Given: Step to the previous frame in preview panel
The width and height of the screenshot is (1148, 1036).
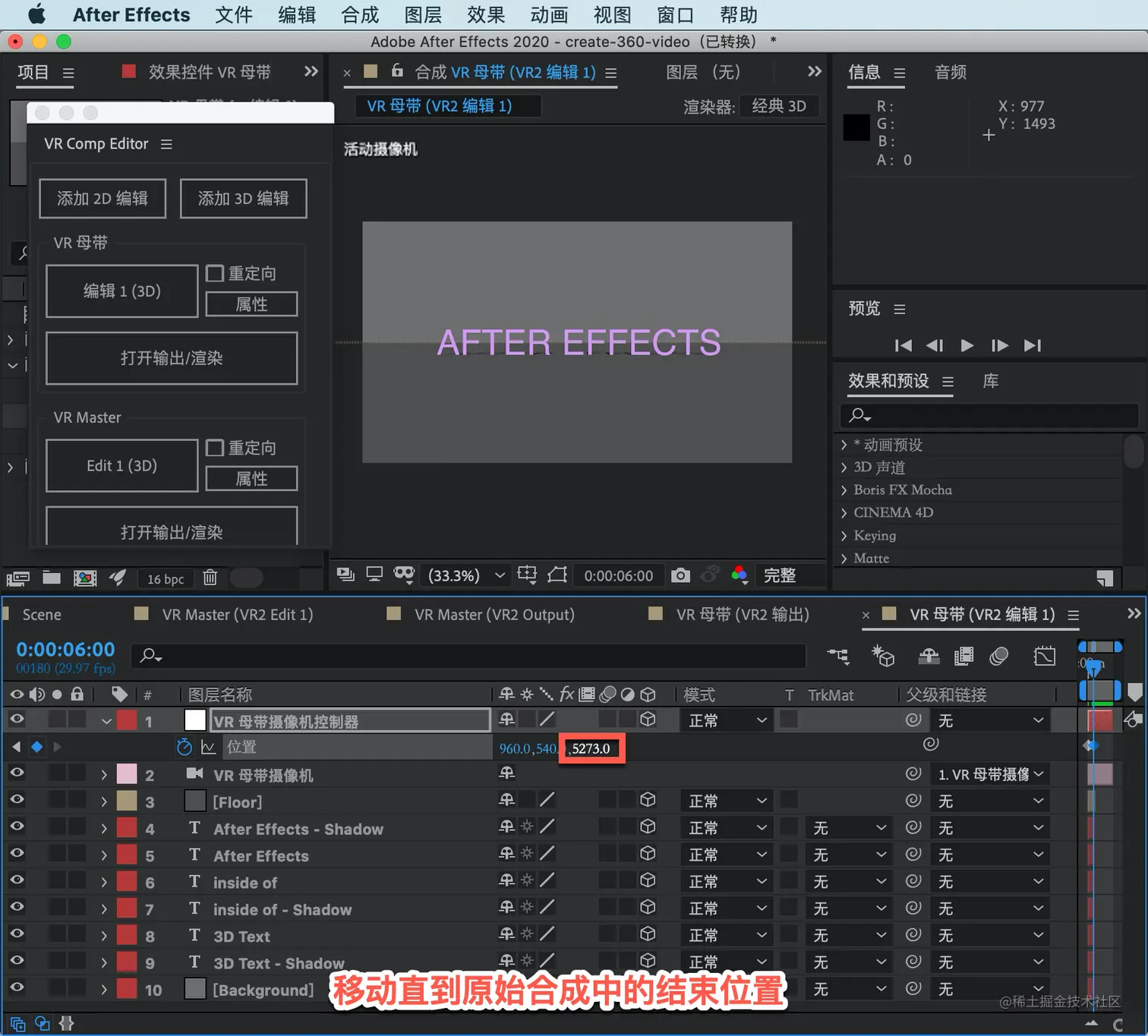Looking at the screenshot, I should [x=935, y=345].
